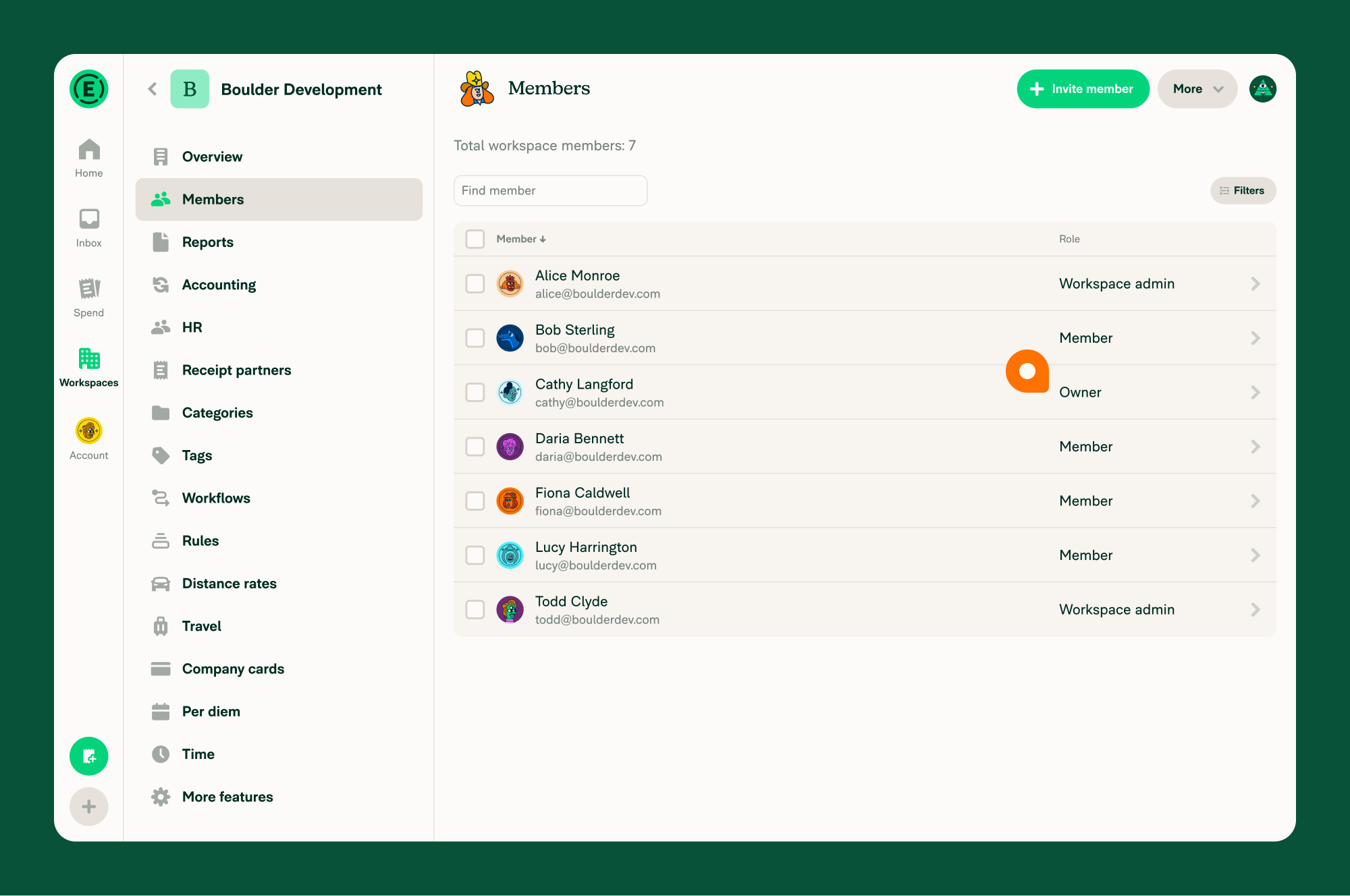This screenshot has width=1350, height=896.
Task: Click Bob Sterling's avatar
Action: click(x=510, y=338)
